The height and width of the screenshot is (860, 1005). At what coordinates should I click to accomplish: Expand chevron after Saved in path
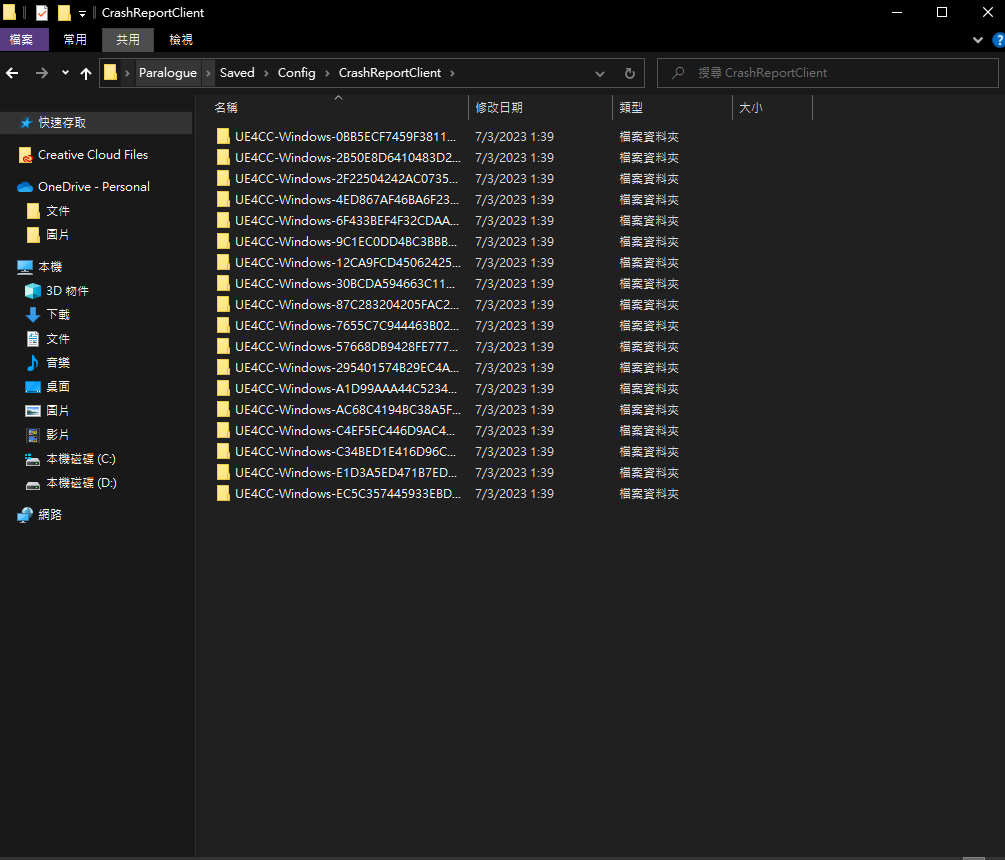click(266, 73)
